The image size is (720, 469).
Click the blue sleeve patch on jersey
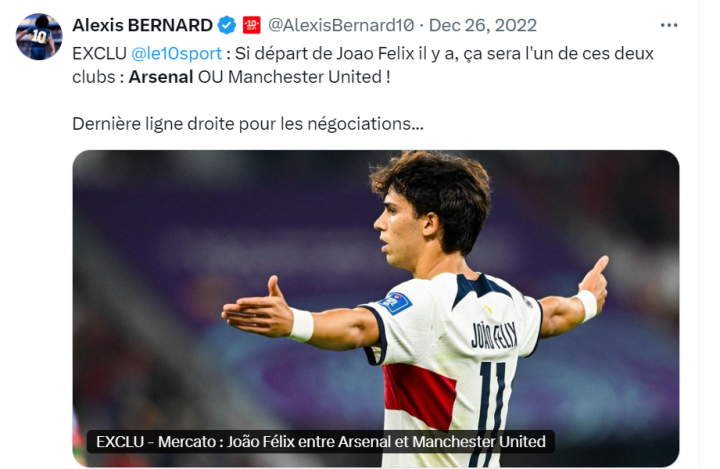(397, 302)
